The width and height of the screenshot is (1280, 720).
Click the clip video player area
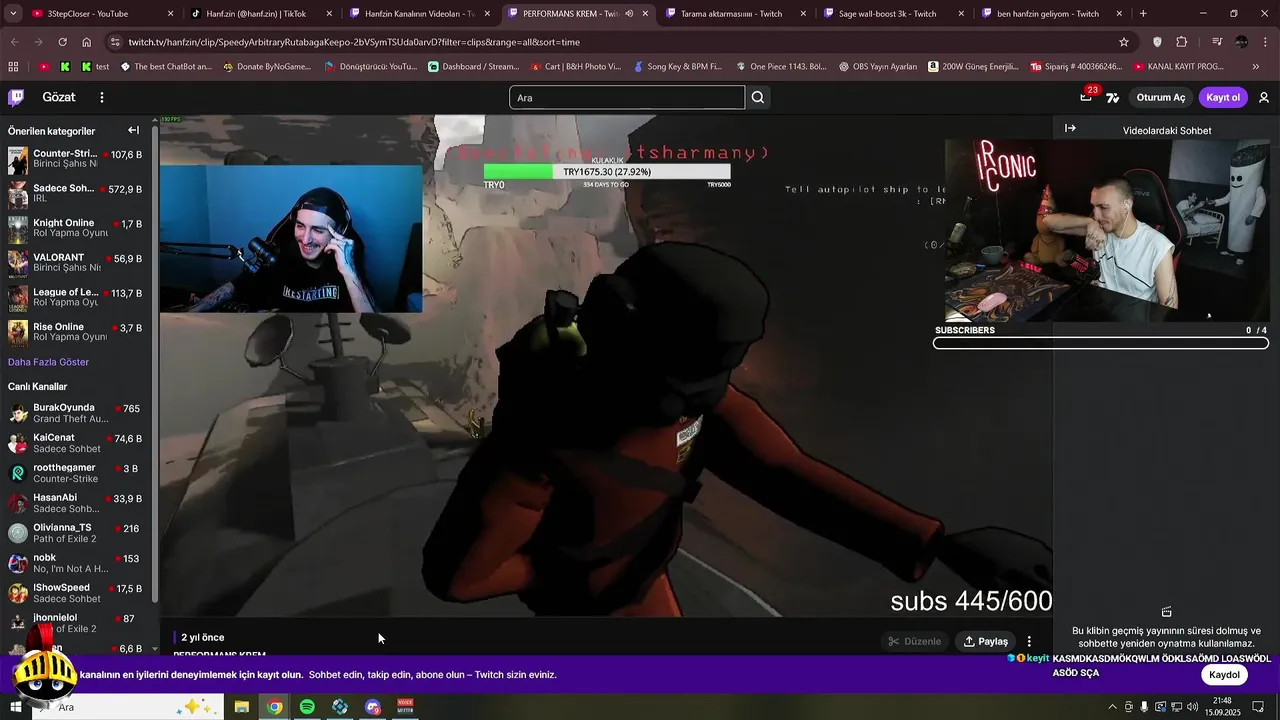(x=606, y=366)
